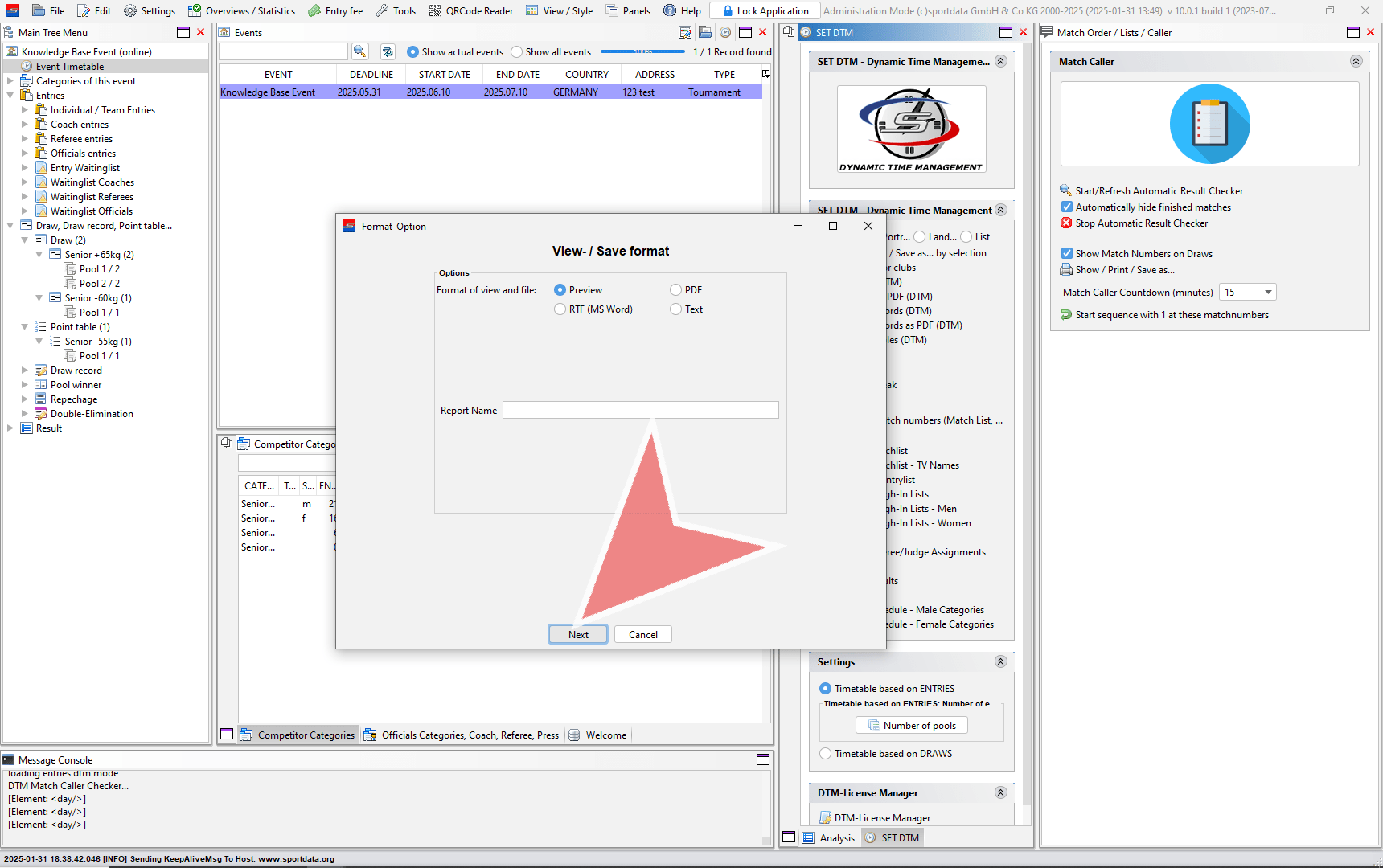Uncheck Automatically hide finished matches
The width and height of the screenshot is (1383, 868).
point(1067,207)
